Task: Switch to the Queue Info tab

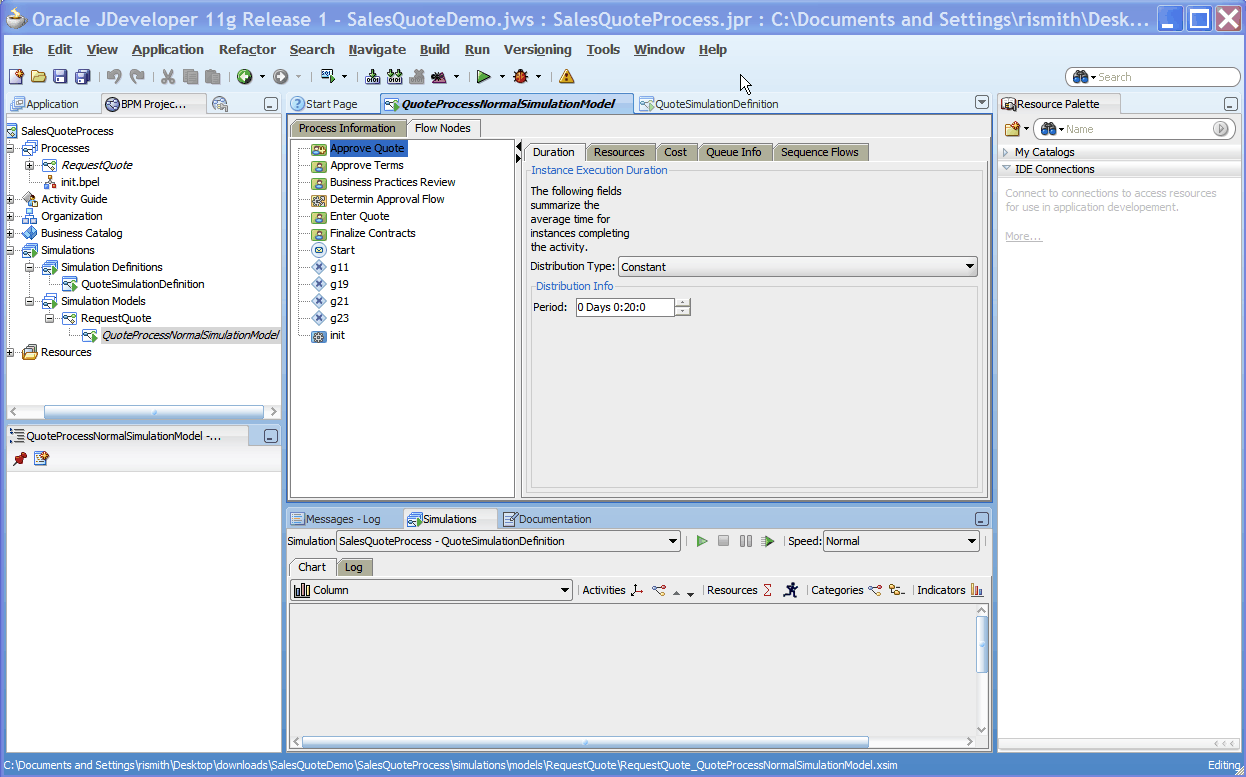Action: (x=734, y=152)
